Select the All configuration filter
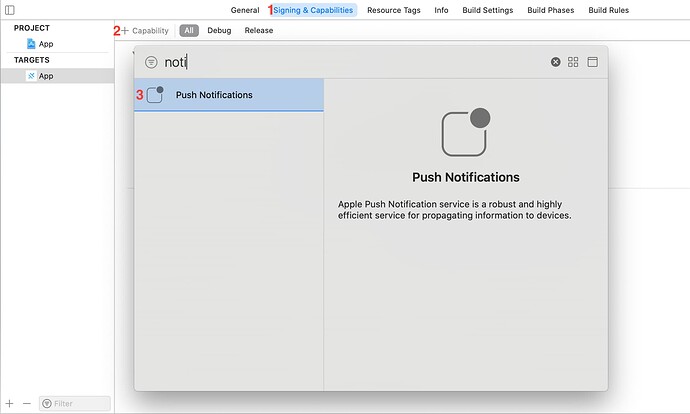Image resolution: width=690 pixels, height=414 pixels. pyautogui.click(x=189, y=30)
